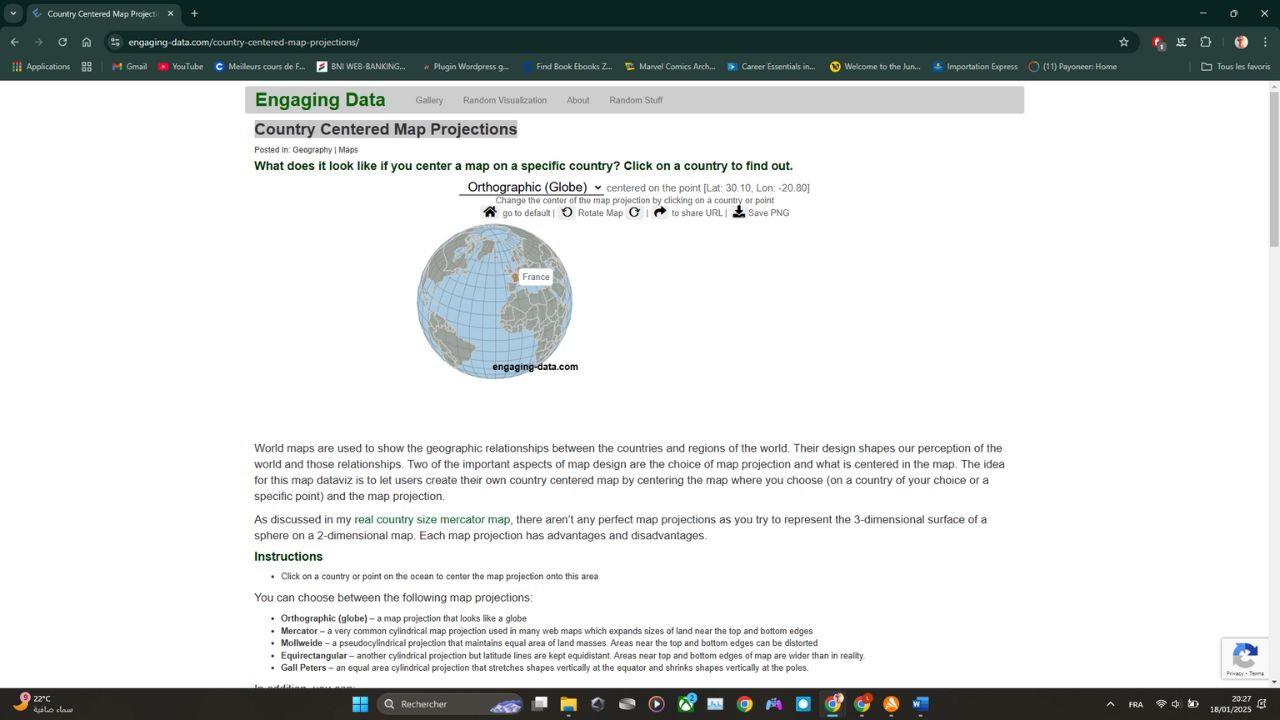1280x720 pixels.
Task: Open the Random Visualization menu
Action: point(503,100)
